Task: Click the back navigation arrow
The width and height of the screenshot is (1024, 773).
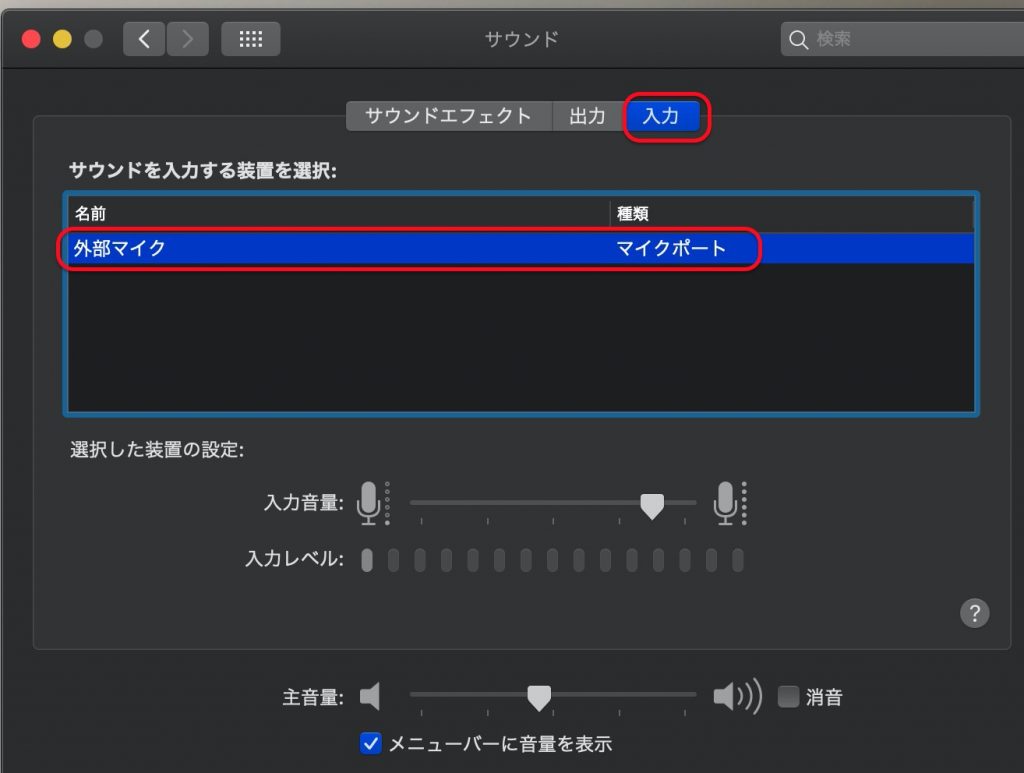Action: [x=145, y=39]
